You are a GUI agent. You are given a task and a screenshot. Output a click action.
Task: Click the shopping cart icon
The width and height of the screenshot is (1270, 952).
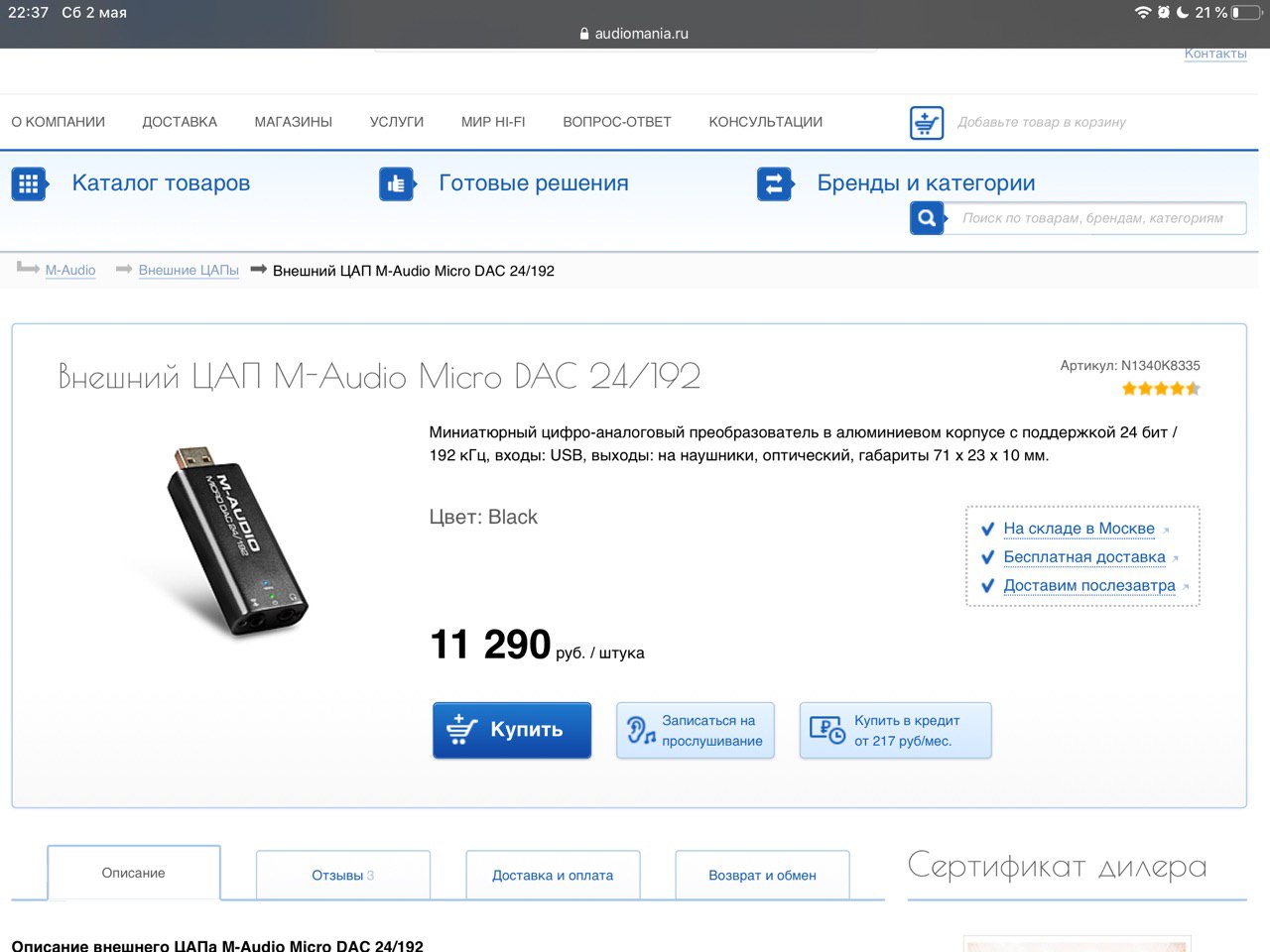927,123
